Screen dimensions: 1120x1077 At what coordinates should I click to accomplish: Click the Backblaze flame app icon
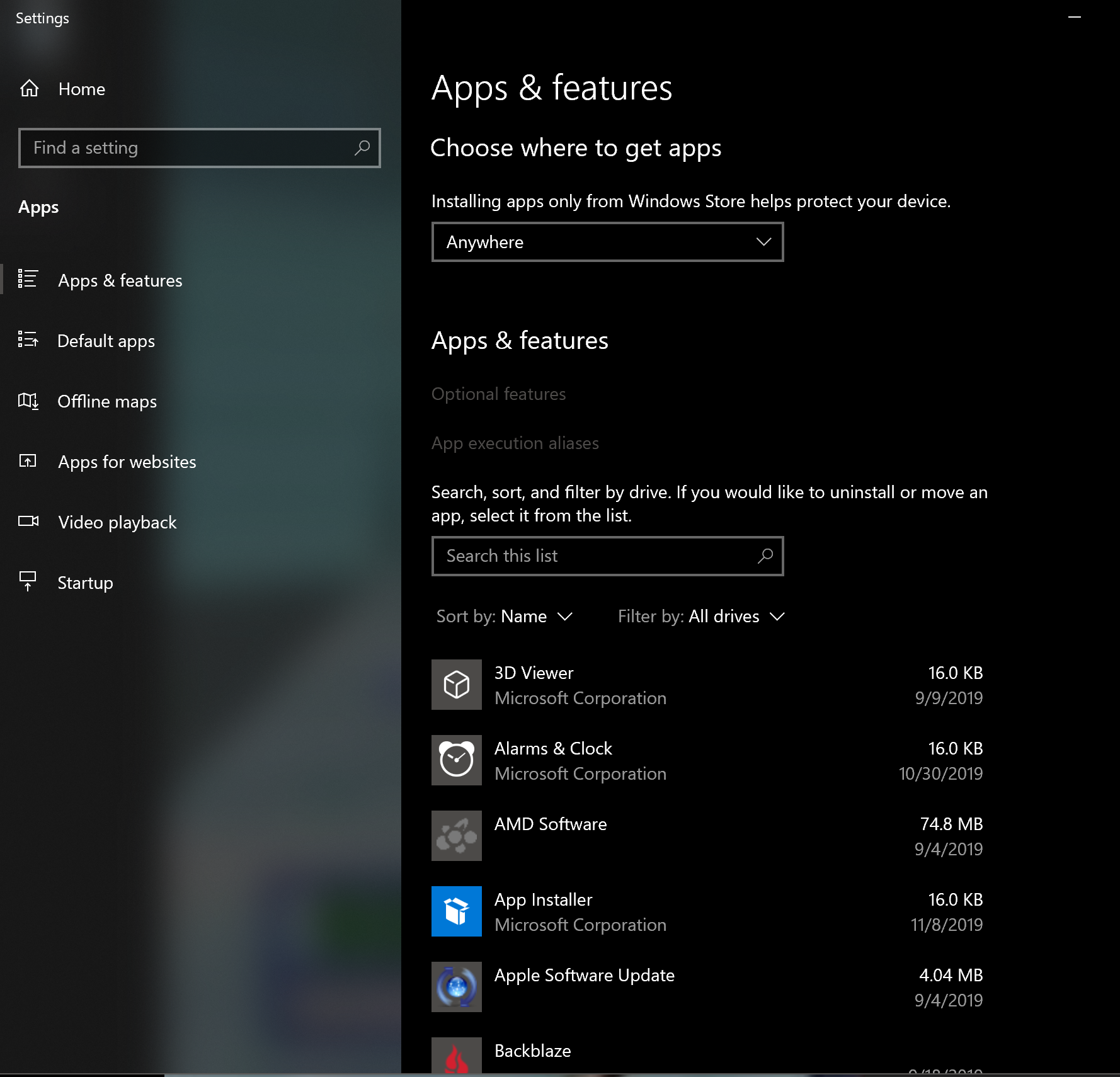pyautogui.click(x=457, y=1056)
